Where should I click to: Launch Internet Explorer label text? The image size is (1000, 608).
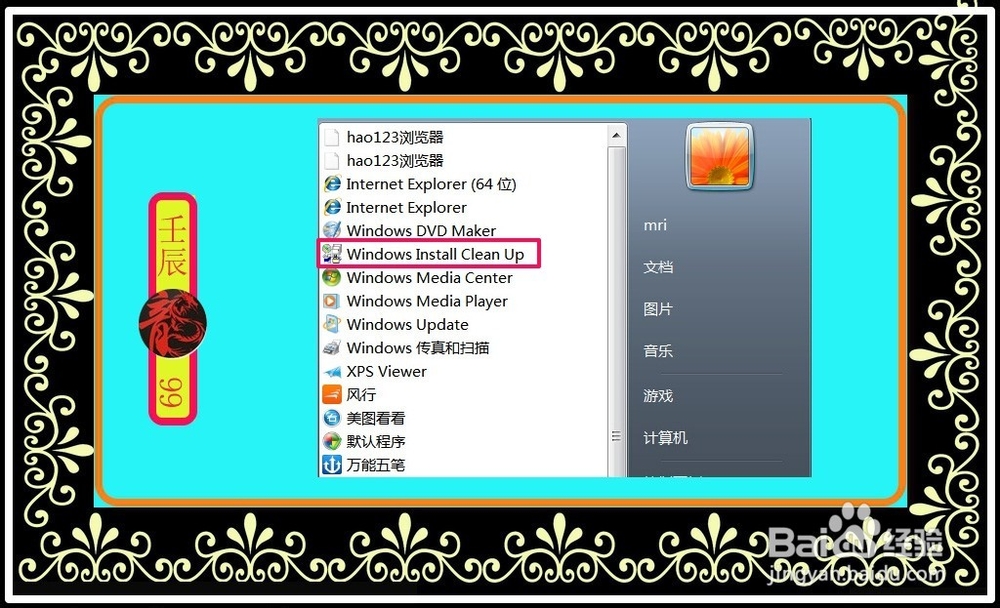pos(406,207)
